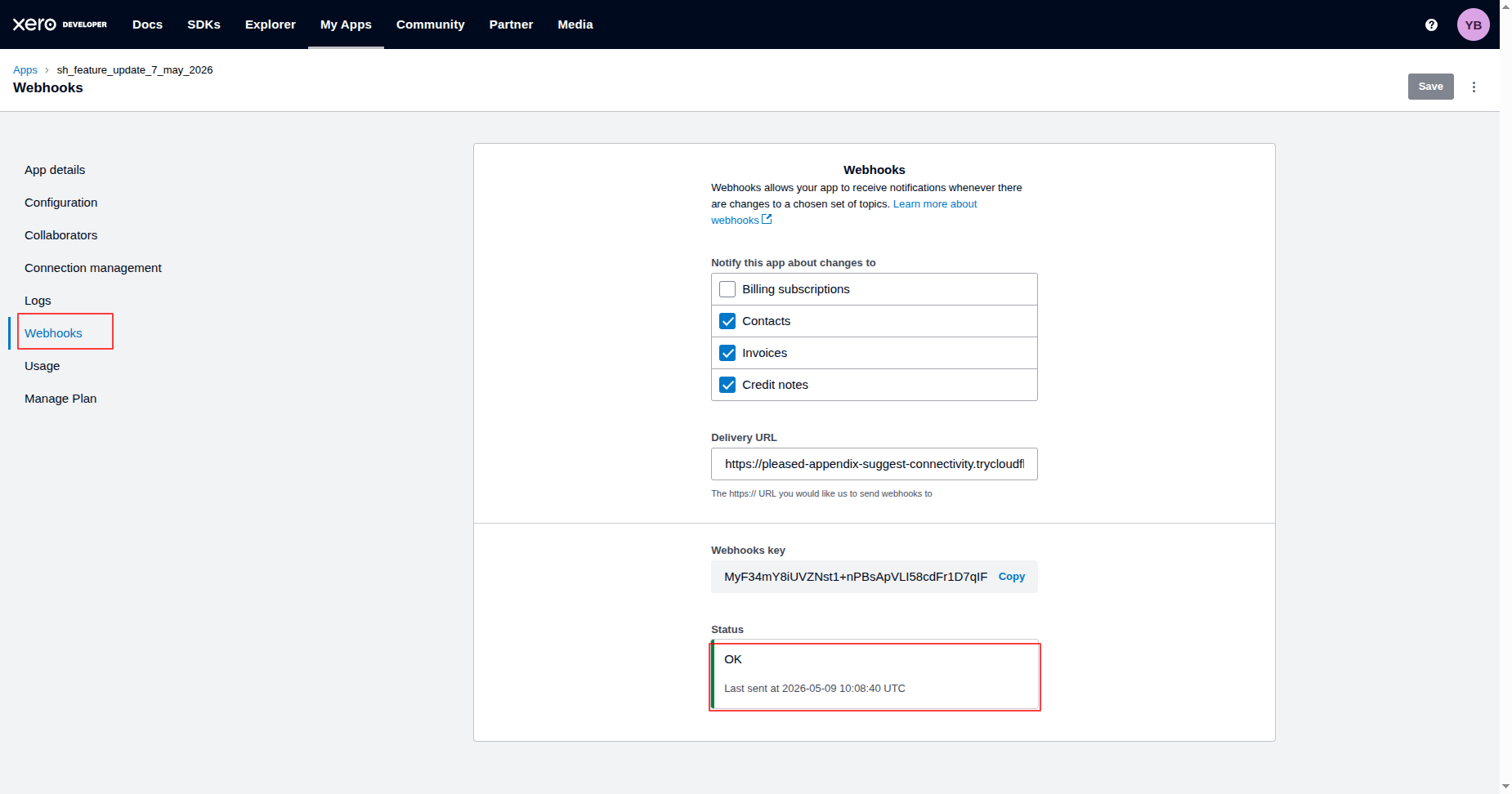Open Connection management in the sidebar
The height and width of the screenshot is (794, 1512).
coord(93,268)
